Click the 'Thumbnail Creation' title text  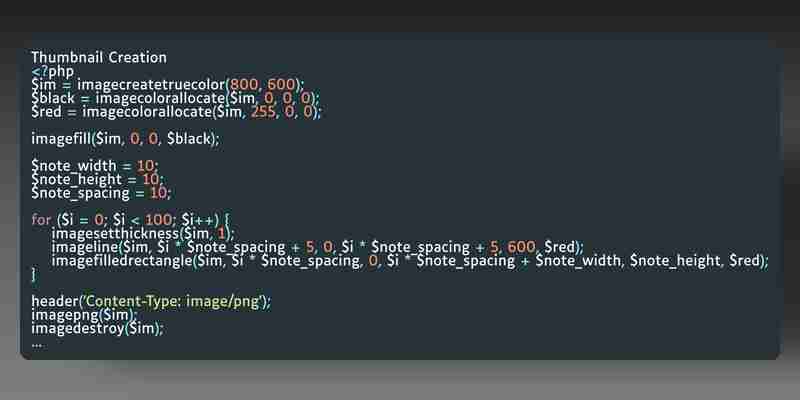tap(99, 58)
